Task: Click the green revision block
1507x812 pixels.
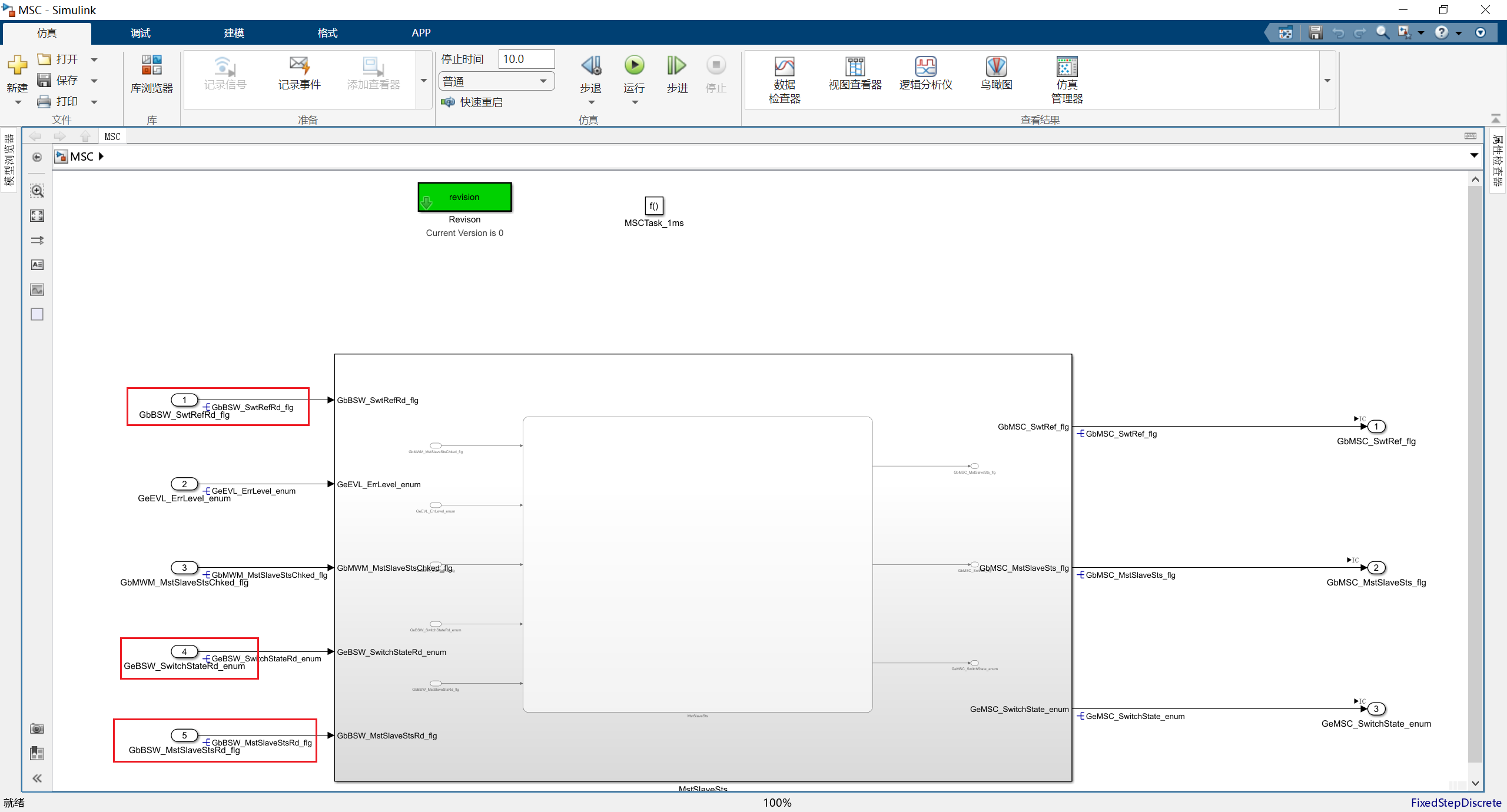Action: [x=464, y=197]
